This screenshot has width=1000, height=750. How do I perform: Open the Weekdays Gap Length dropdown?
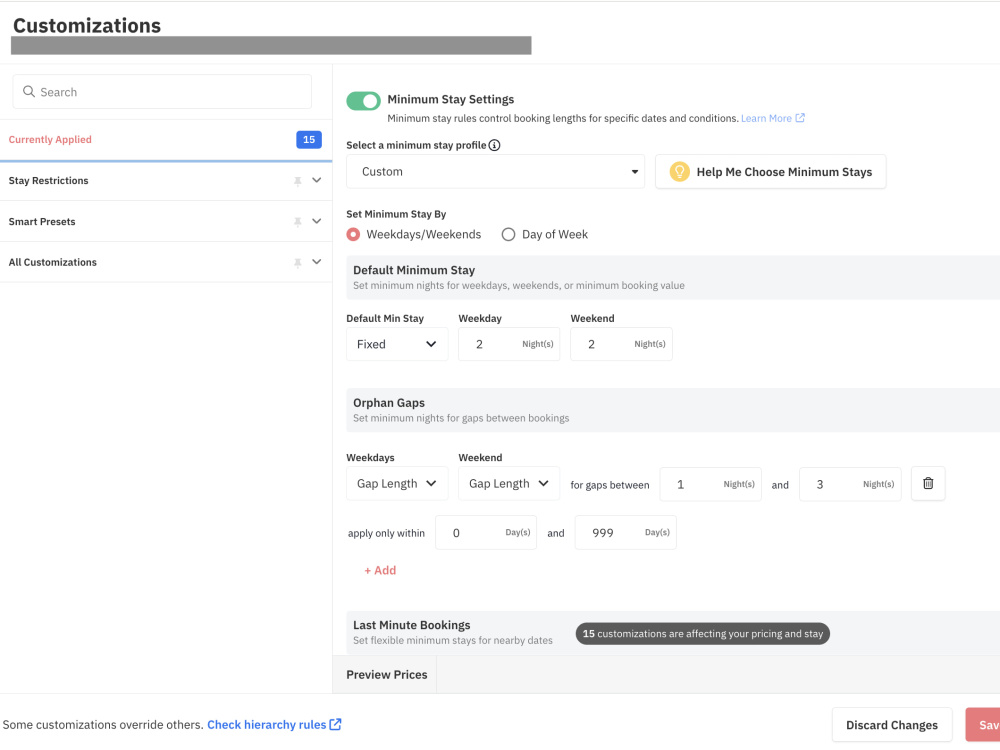click(397, 483)
